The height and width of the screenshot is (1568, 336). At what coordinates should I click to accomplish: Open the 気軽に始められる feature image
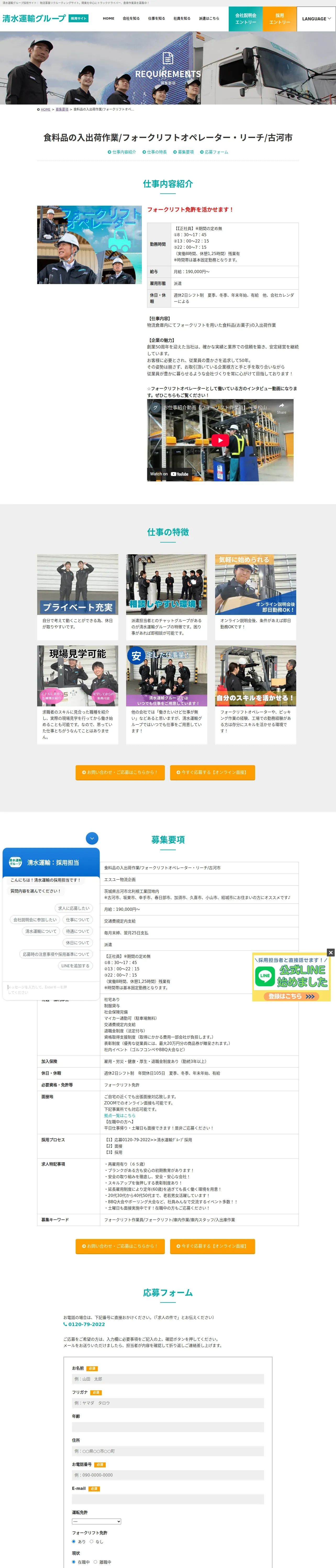click(255, 584)
